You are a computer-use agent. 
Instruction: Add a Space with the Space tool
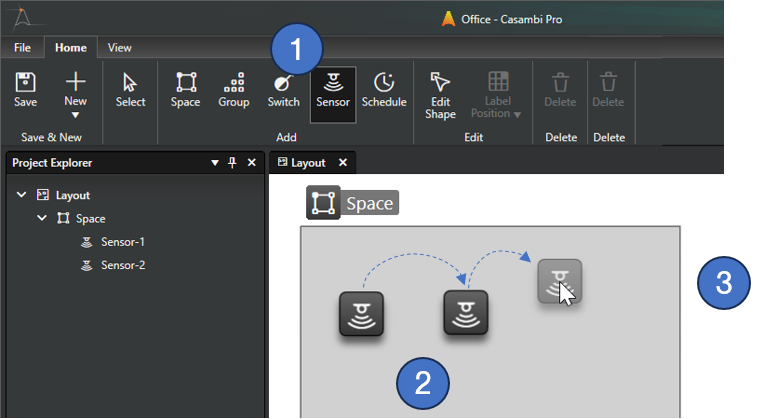point(185,90)
